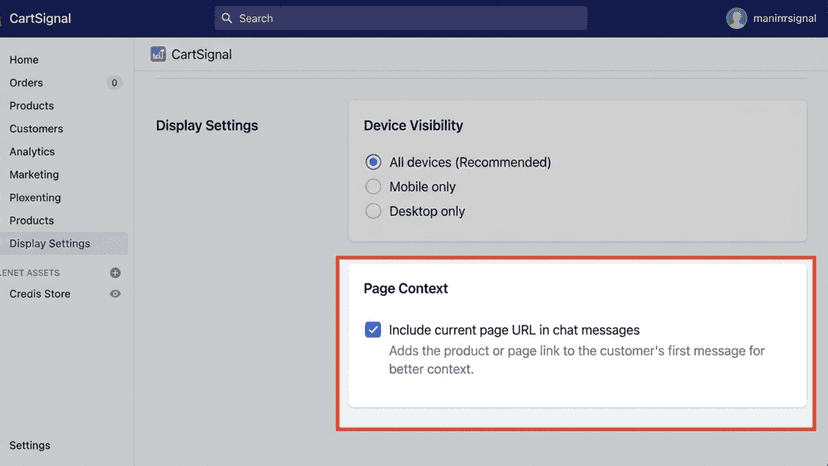The height and width of the screenshot is (466, 828).
Task: Click the LENET ASSETS section label
Action: pyautogui.click(x=30, y=273)
